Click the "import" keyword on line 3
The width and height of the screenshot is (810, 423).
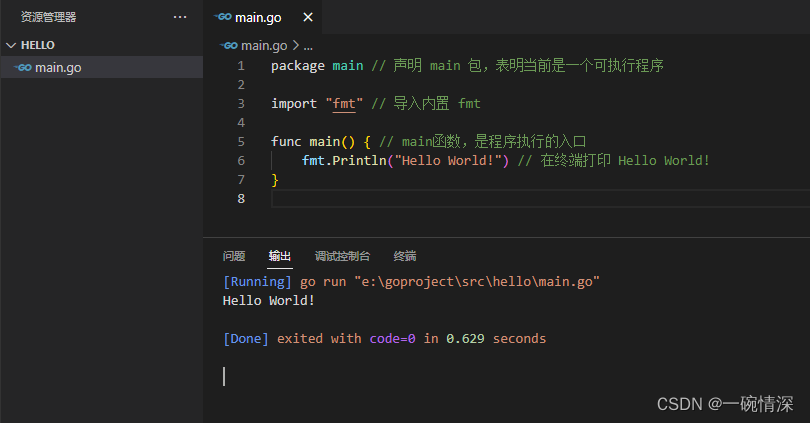coord(294,104)
